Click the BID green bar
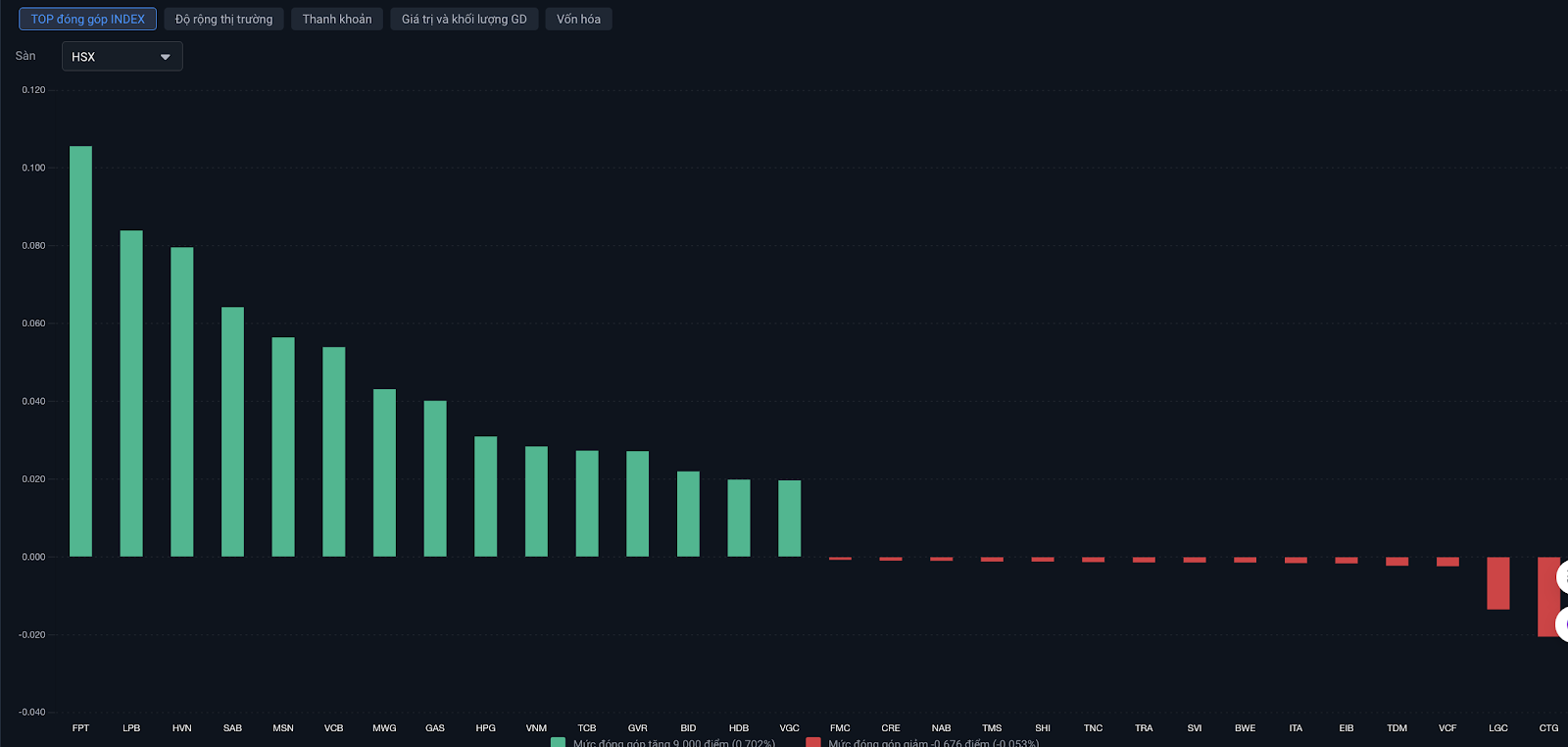 pos(688,514)
